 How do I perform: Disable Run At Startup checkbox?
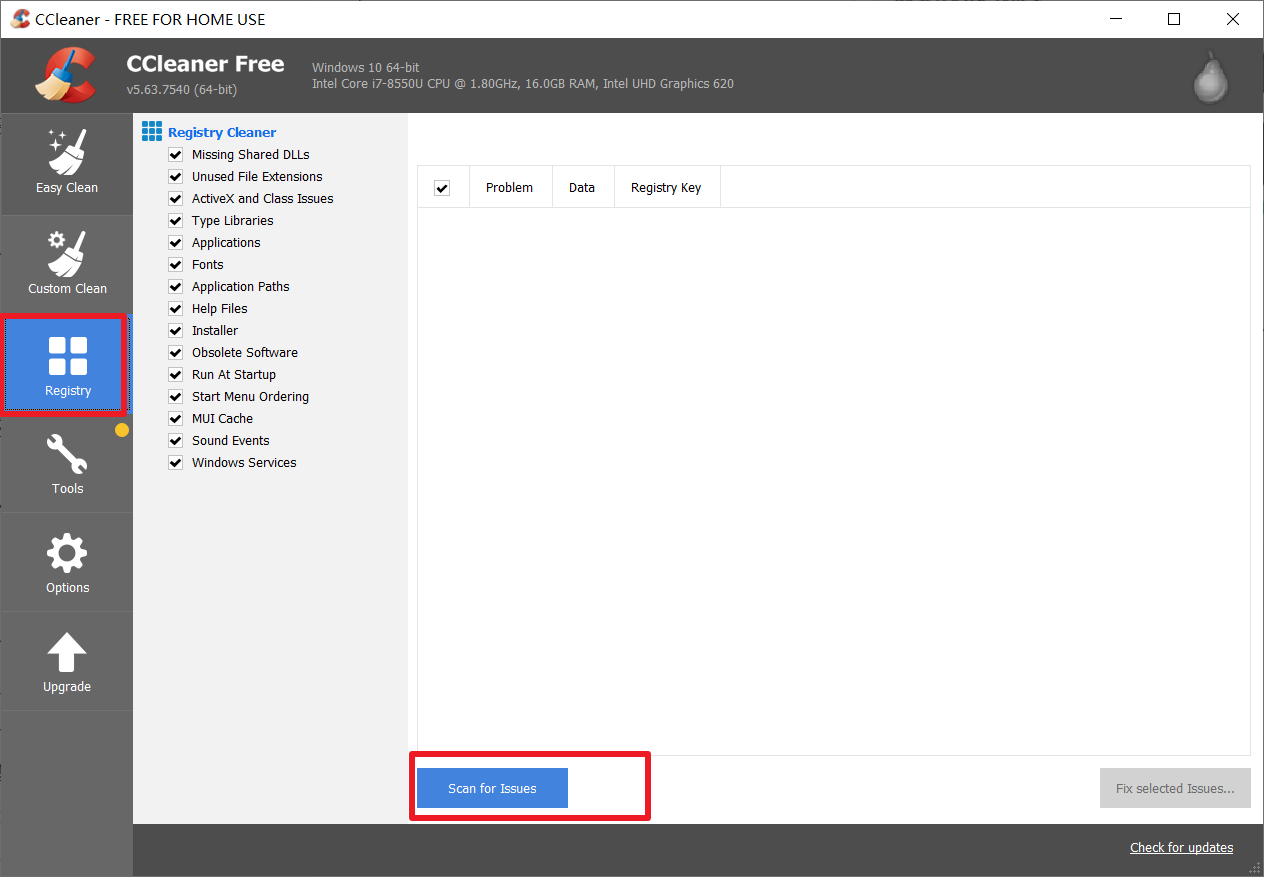pyautogui.click(x=176, y=375)
